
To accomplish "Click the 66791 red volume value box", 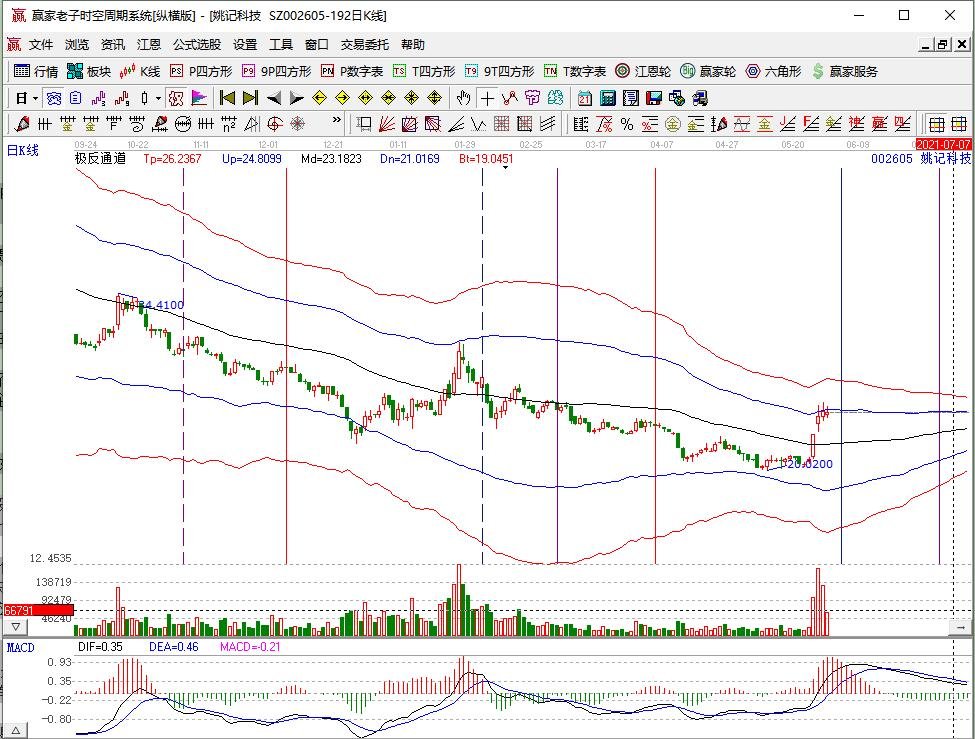I will coord(39,610).
